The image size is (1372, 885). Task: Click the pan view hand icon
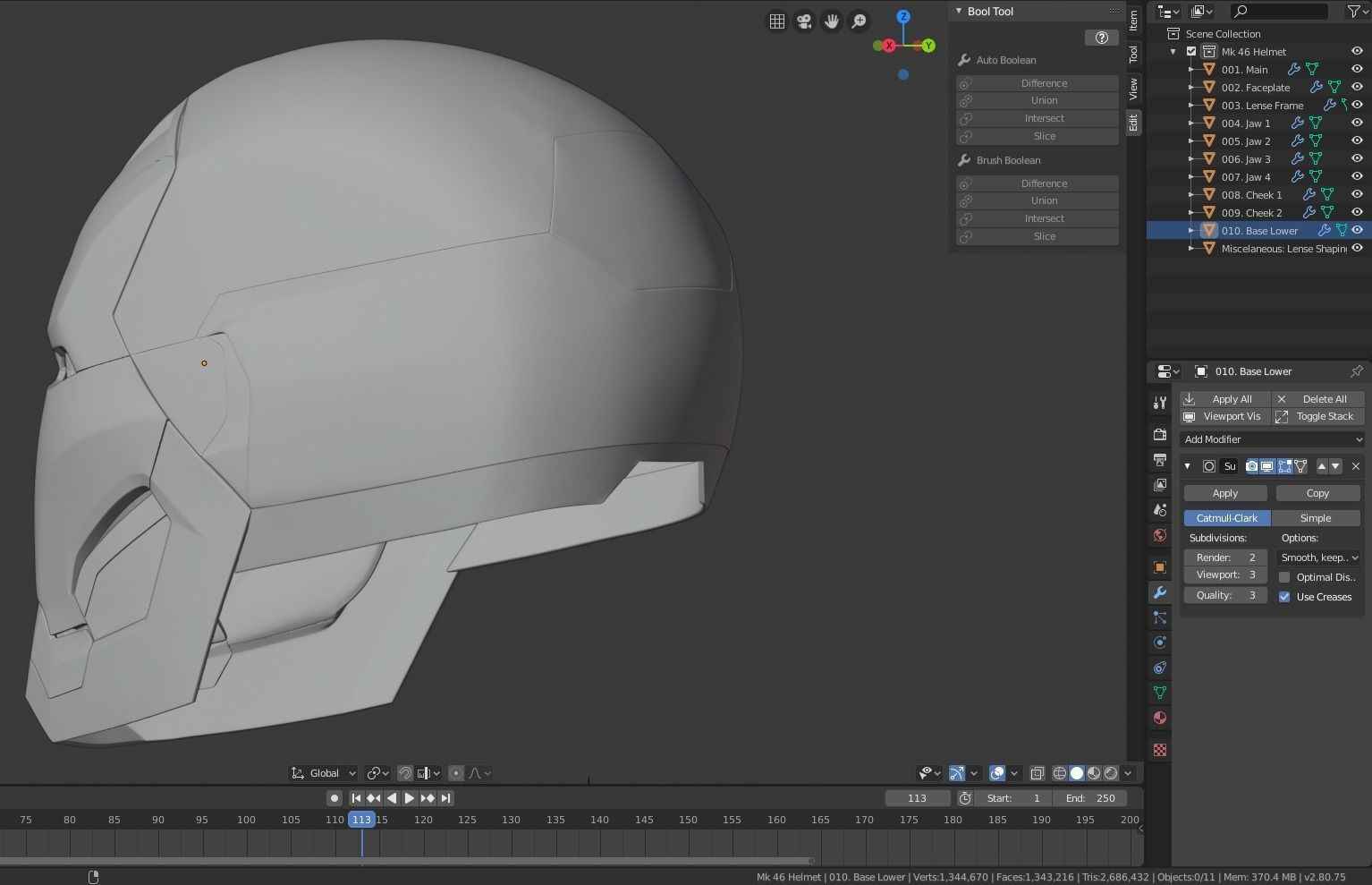pyautogui.click(x=832, y=21)
